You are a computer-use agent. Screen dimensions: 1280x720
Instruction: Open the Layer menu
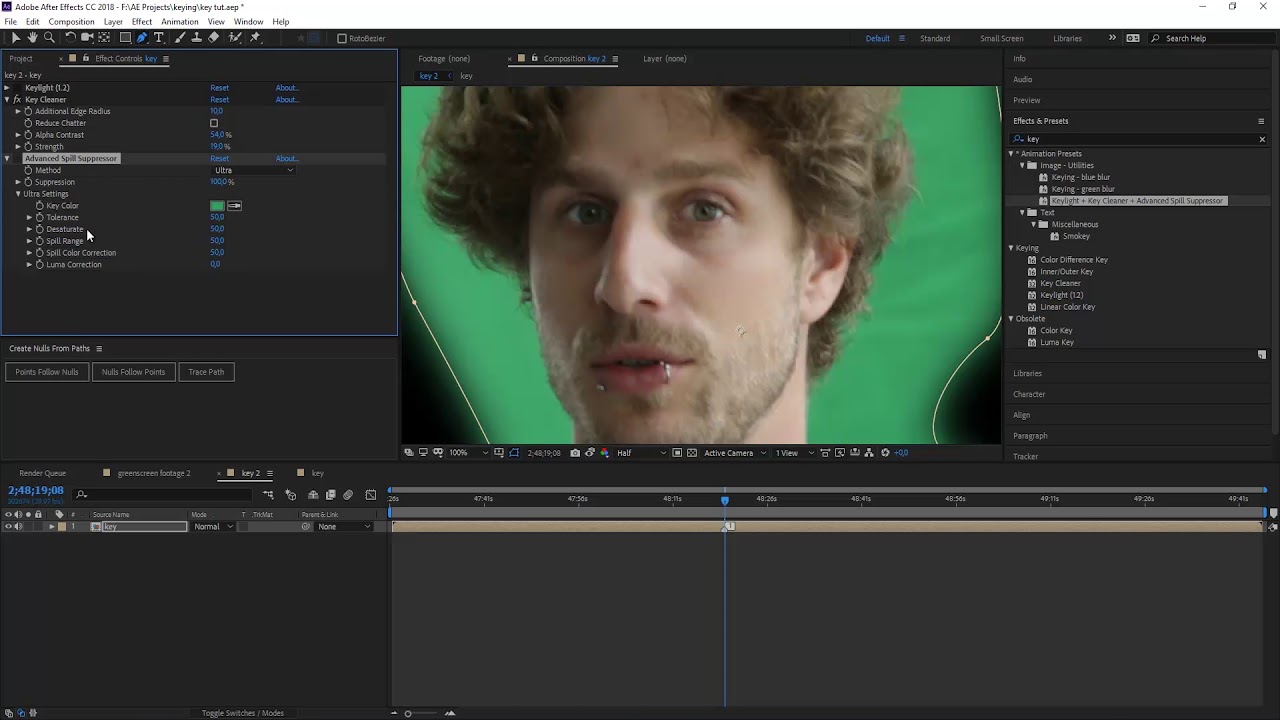113,21
